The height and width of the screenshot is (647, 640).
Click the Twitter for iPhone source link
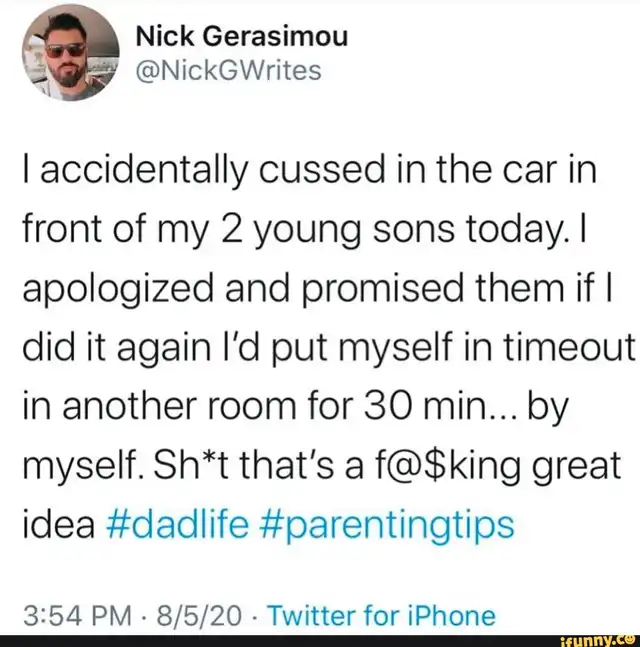[382, 616]
